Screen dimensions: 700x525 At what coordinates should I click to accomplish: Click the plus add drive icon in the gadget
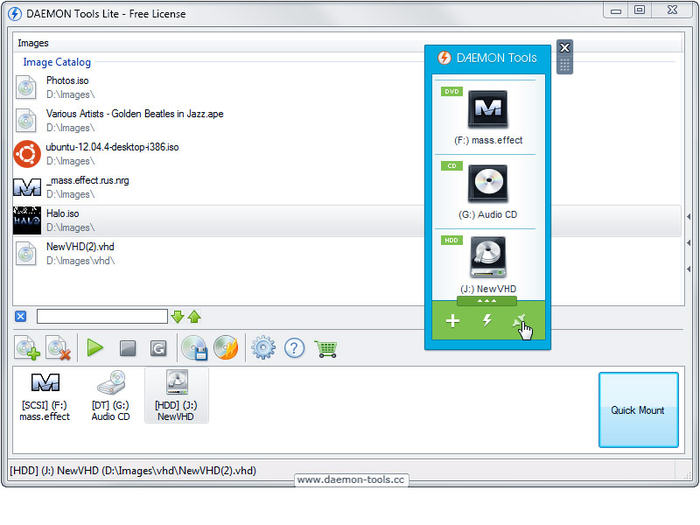(453, 321)
